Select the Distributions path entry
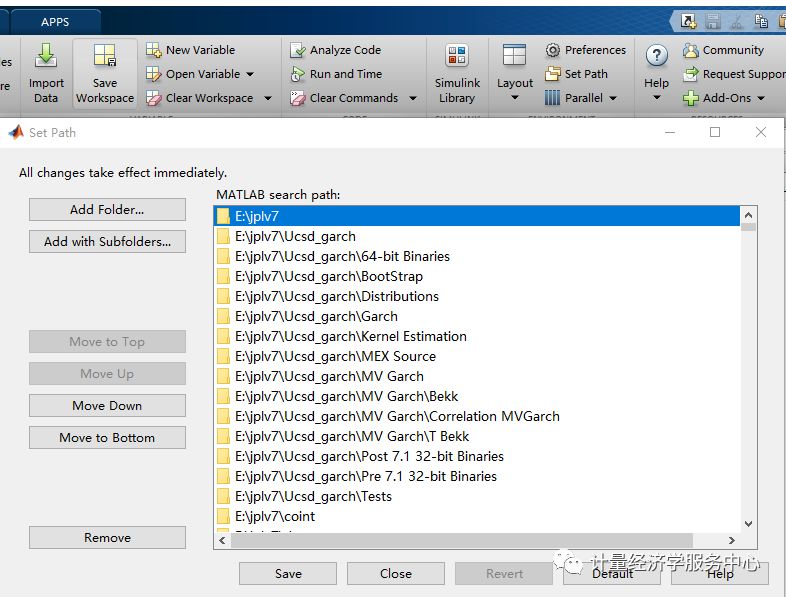This screenshot has width=786, height=597. tap(477, 296)
